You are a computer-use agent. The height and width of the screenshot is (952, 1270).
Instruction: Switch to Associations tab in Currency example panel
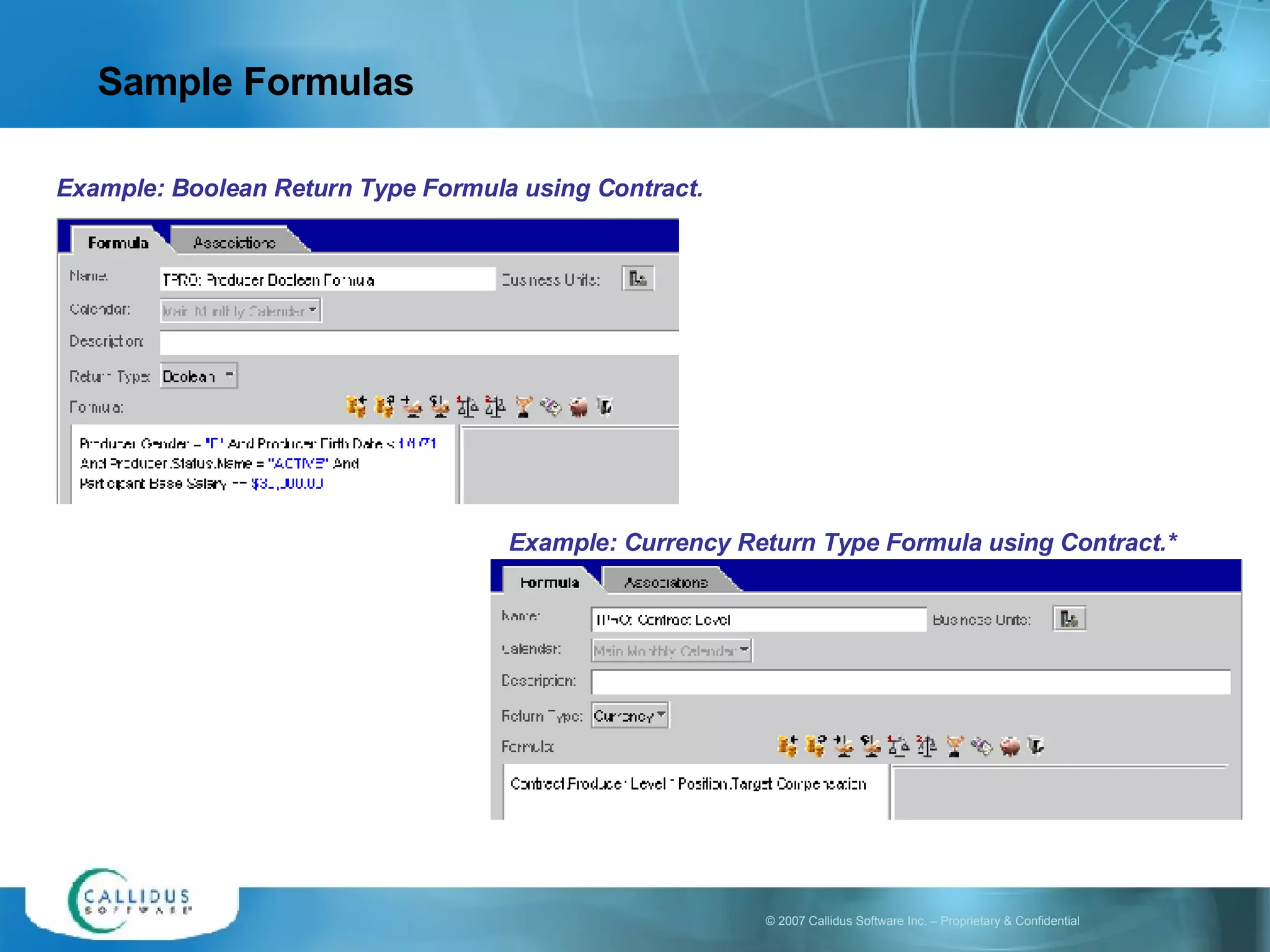point(666,582)
